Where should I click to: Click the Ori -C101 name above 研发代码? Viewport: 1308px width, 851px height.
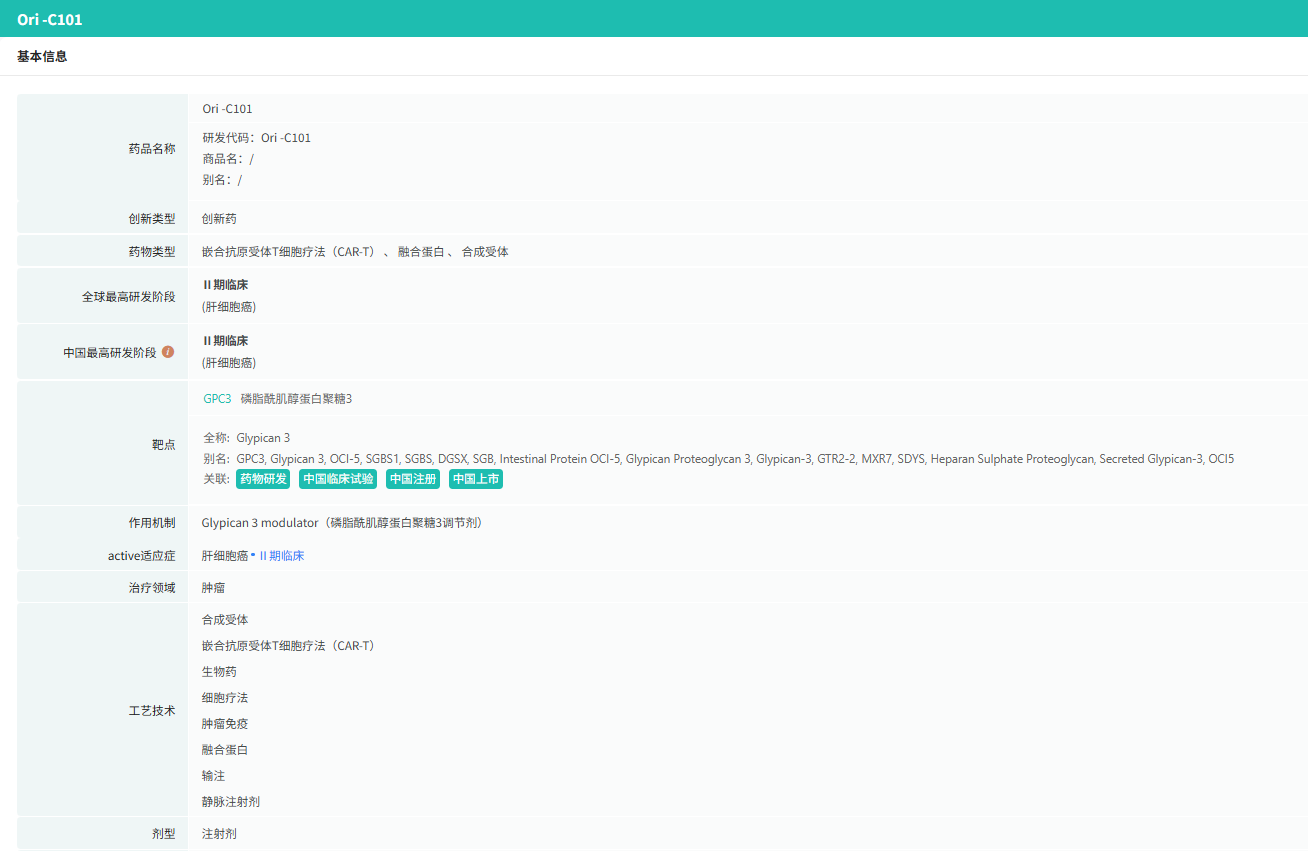[x=228, y=109]
